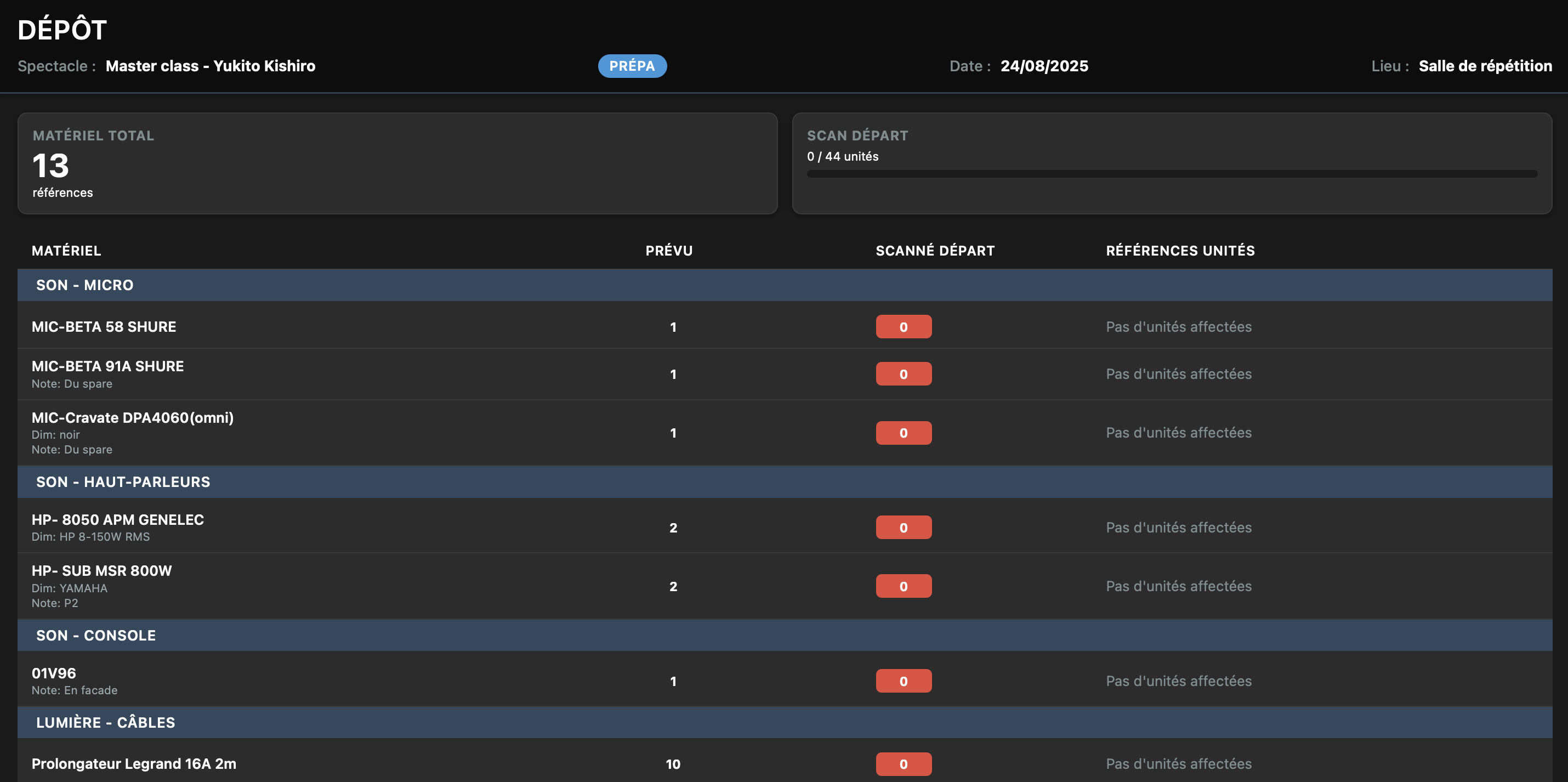The width and height of the screenshot is (1568, 782).
Task: Click the PRÉVU column header
Action: [669, 250]
